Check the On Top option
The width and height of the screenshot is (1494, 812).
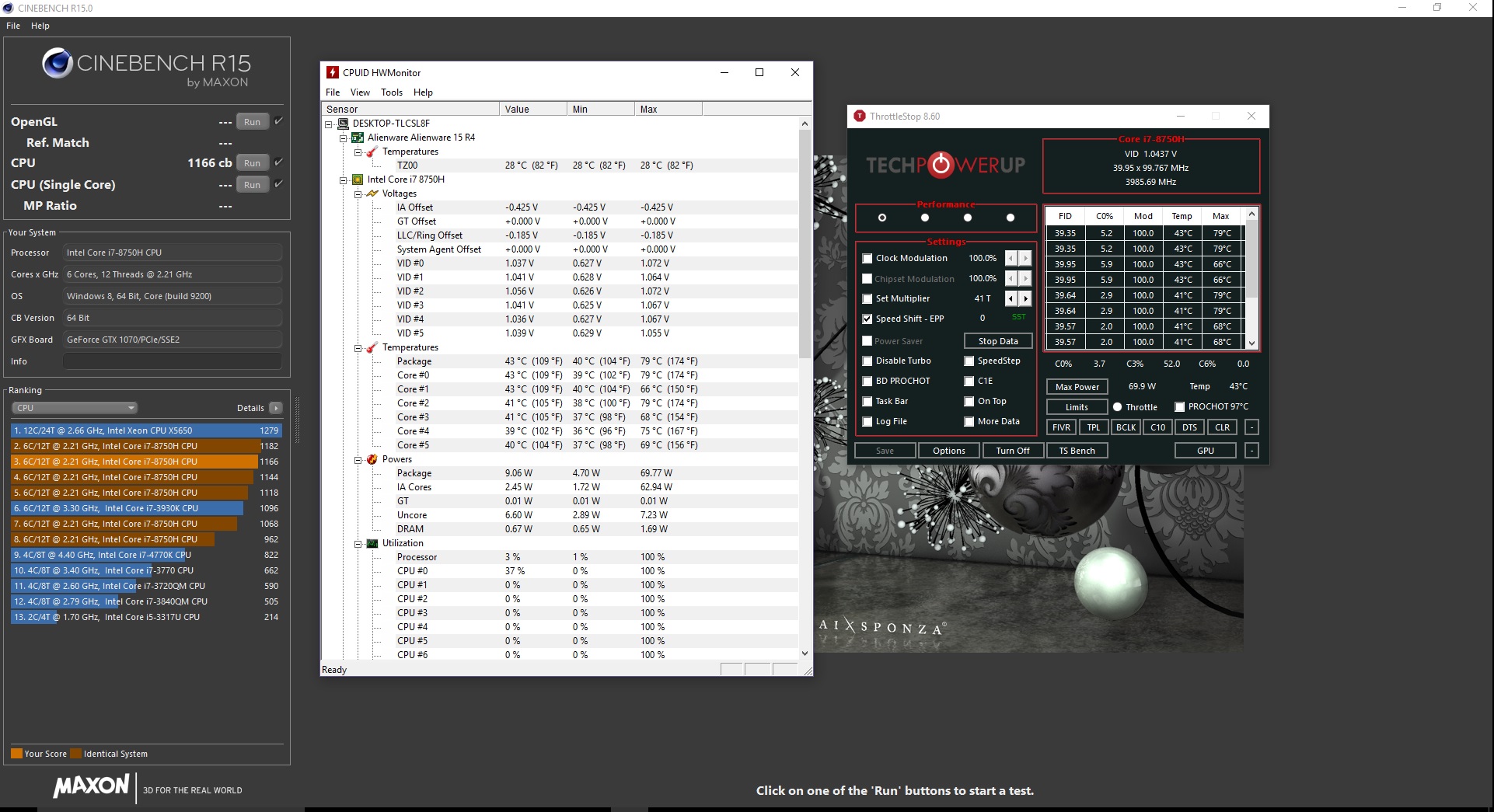[x=969, y=401]
